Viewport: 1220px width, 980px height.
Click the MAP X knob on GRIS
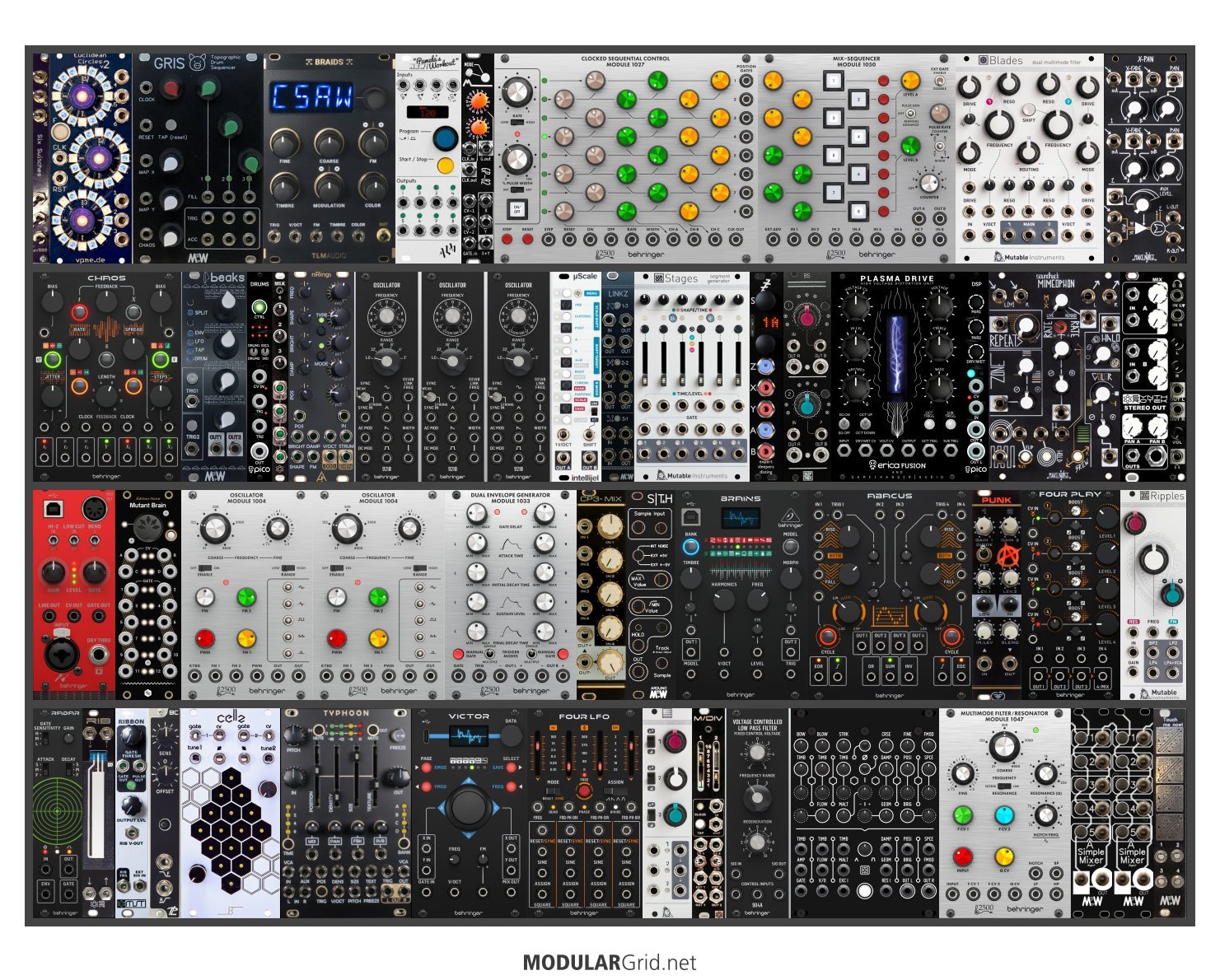click(x=171, y=162)
